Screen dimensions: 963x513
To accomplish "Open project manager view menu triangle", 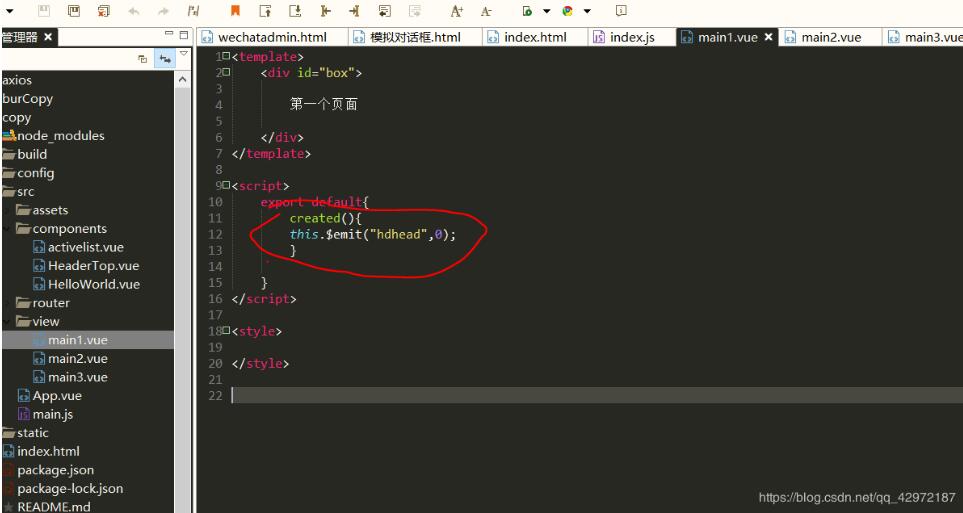I will coord(184,55).
